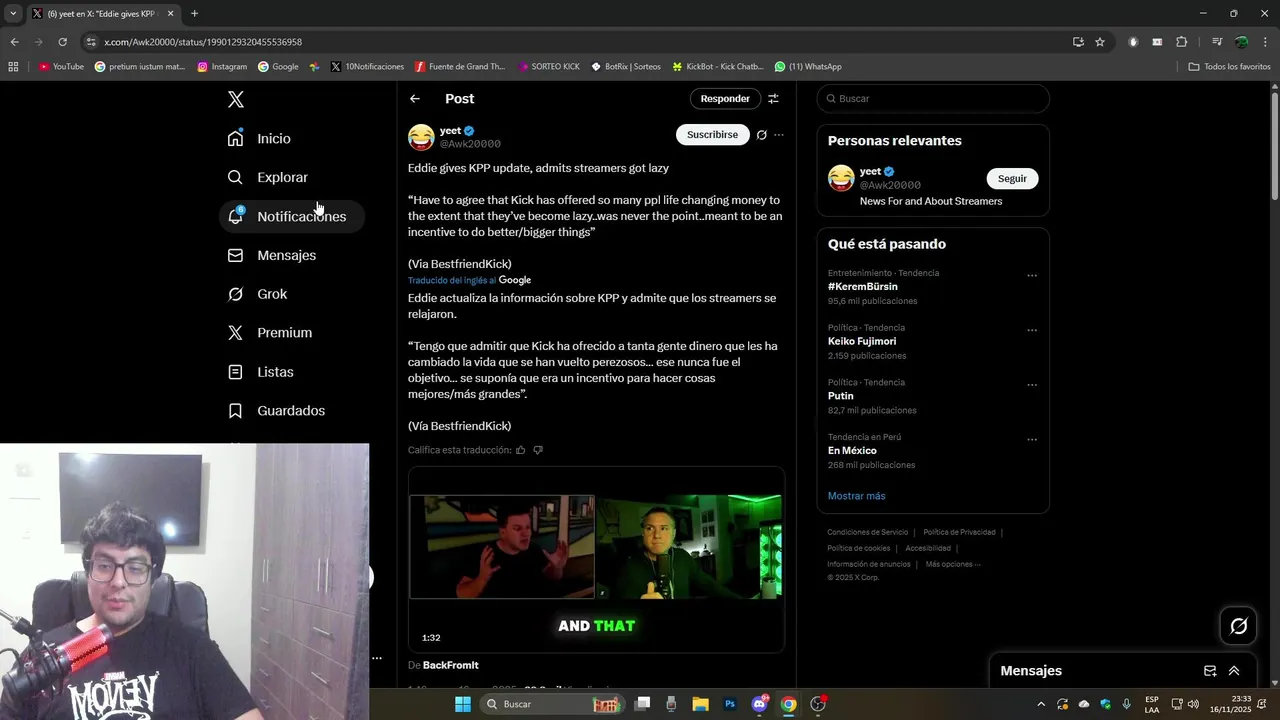Click the browser back arrow
1280x720 pixels.
click(x=14, y=42)
